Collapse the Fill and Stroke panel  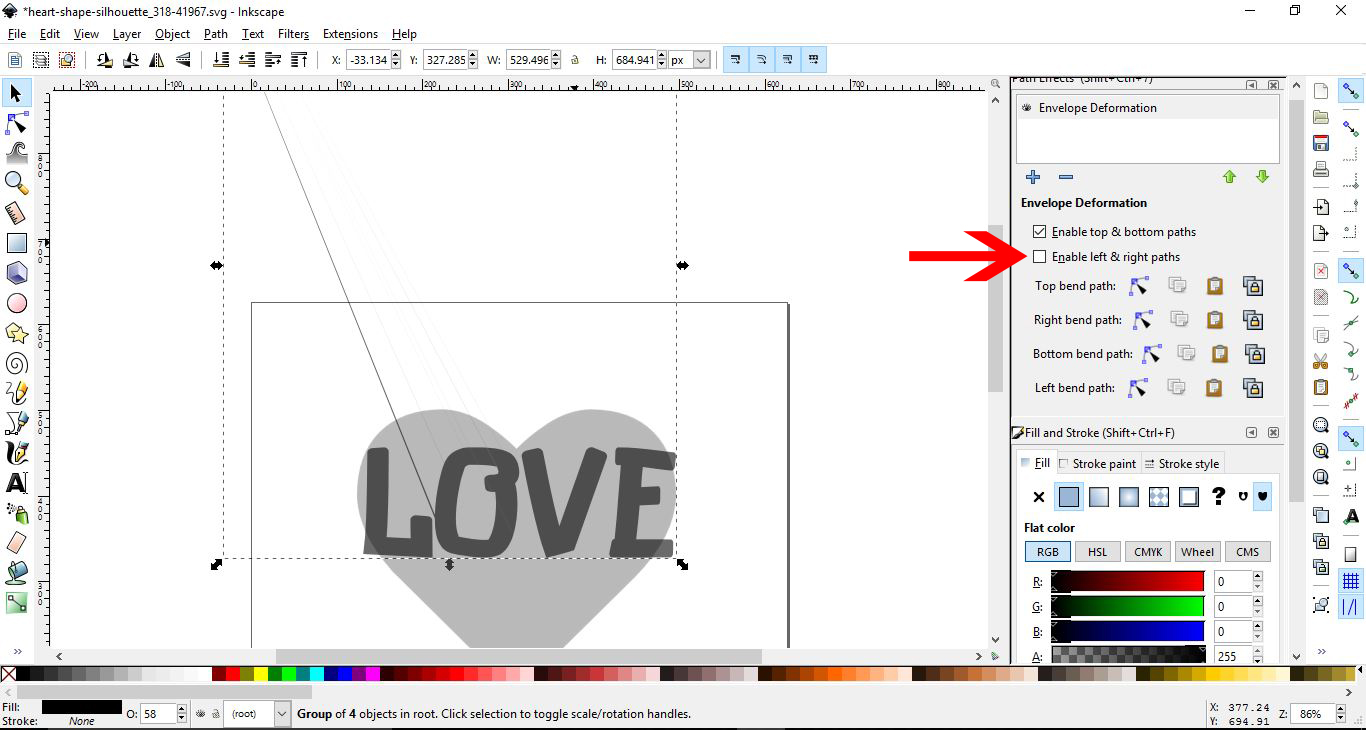click(x=1251, y=432)
